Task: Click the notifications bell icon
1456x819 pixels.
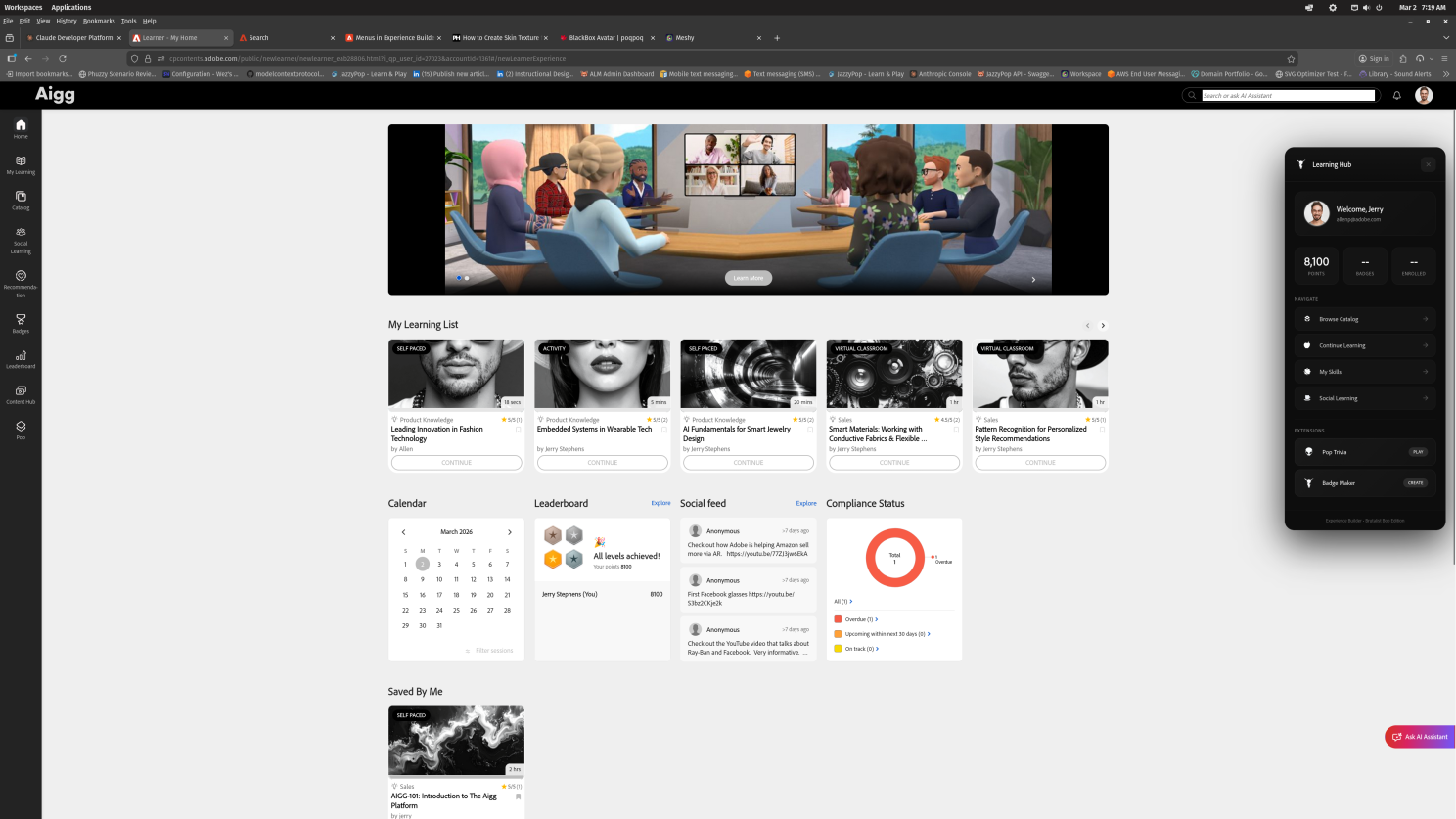Action: 1396,95
